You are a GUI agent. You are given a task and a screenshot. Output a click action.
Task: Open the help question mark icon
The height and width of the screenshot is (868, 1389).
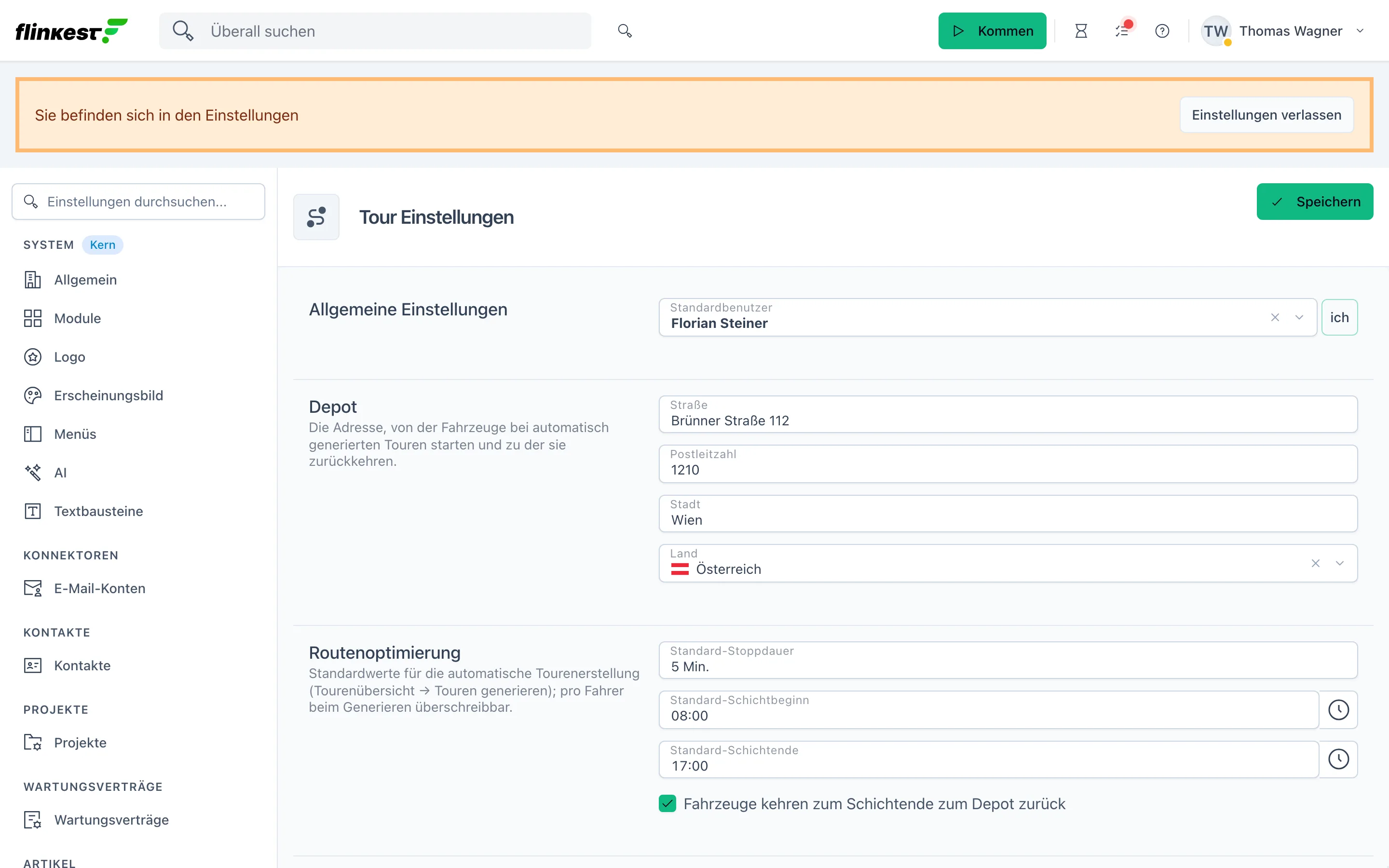[x=1162, y=31]
